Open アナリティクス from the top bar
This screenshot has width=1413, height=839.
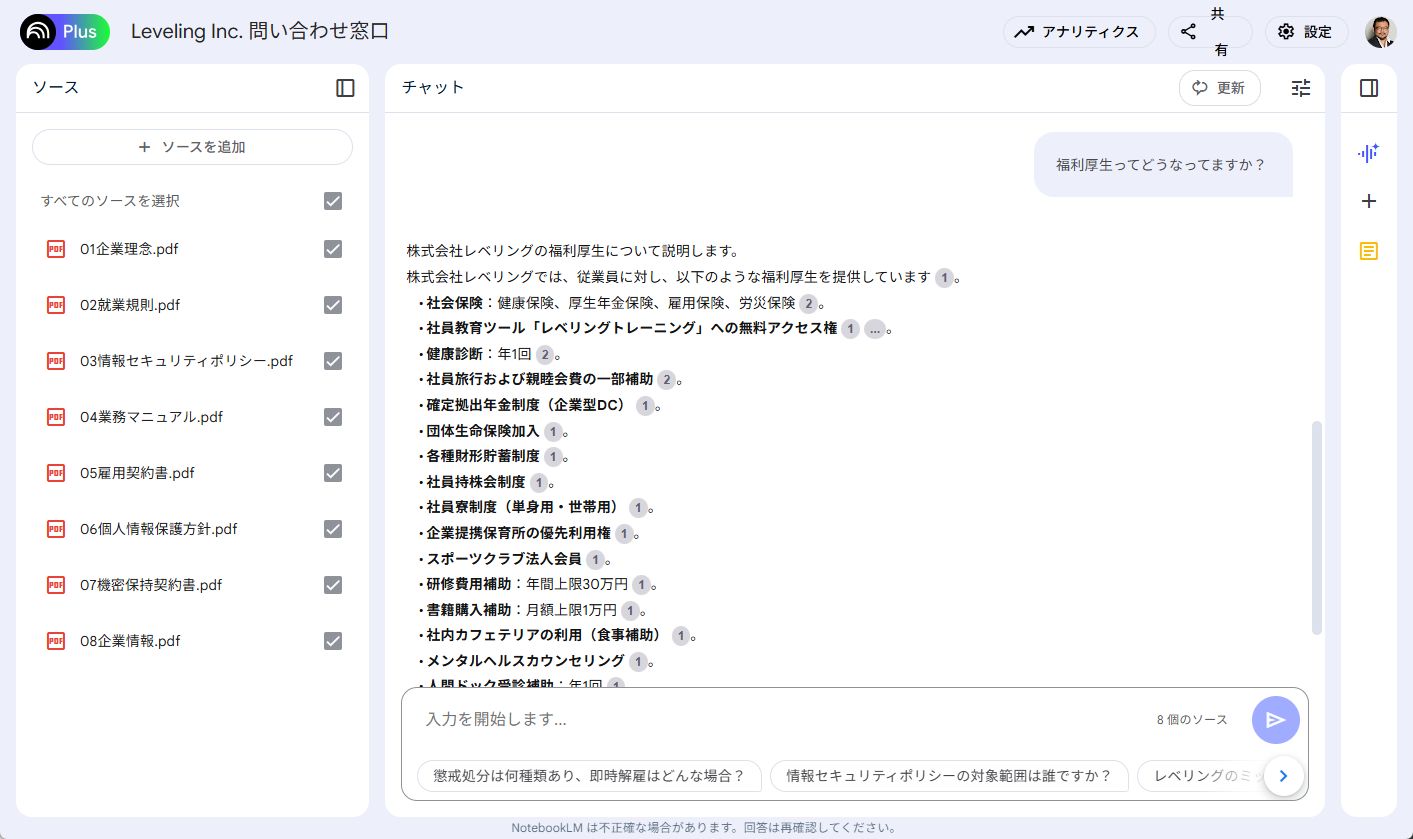pyautogui.click(x=1079, y=31)
